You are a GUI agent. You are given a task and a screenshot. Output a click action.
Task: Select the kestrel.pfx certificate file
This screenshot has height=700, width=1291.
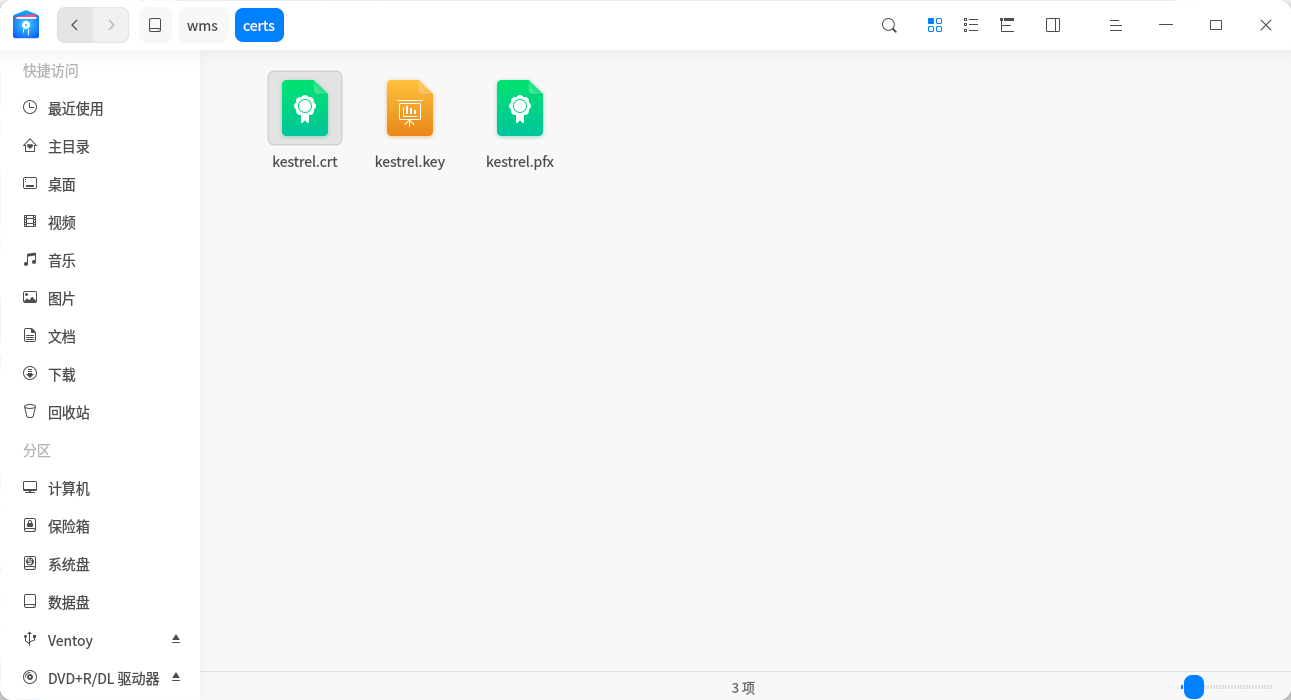click(520, 122)
